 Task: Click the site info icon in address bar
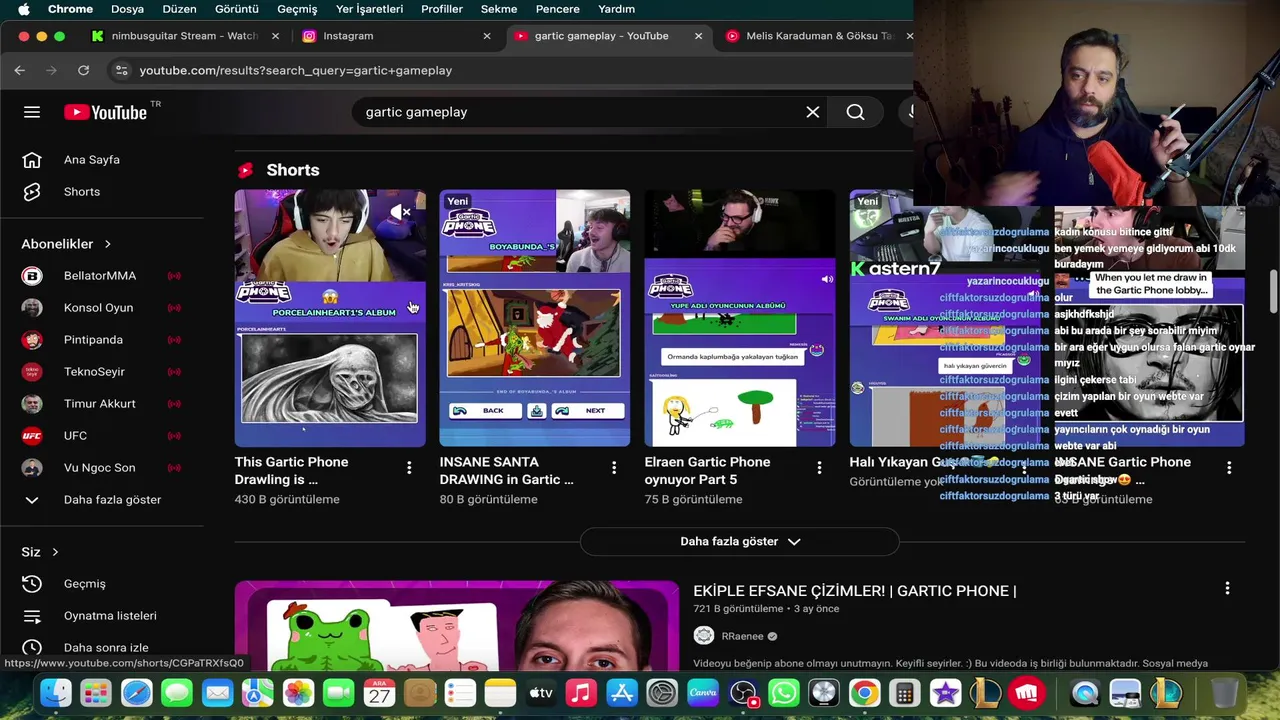121,70
